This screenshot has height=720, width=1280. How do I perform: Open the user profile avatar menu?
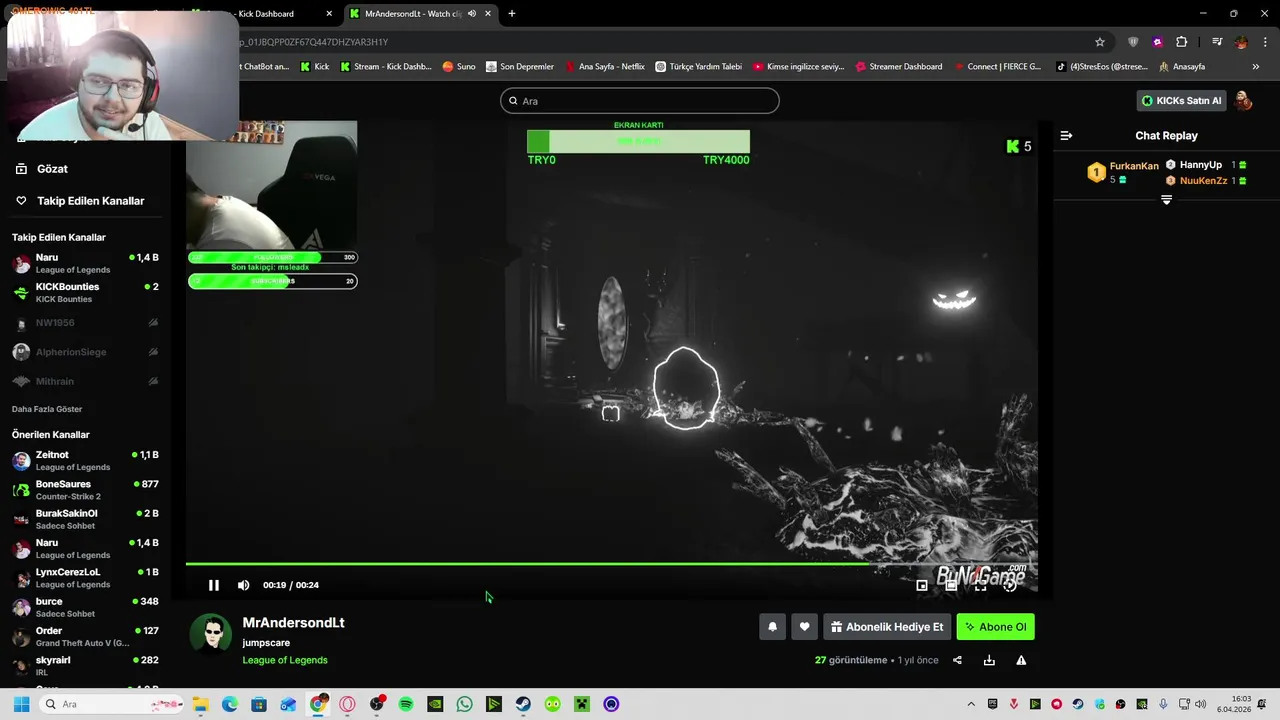[x=1243, y=101]
